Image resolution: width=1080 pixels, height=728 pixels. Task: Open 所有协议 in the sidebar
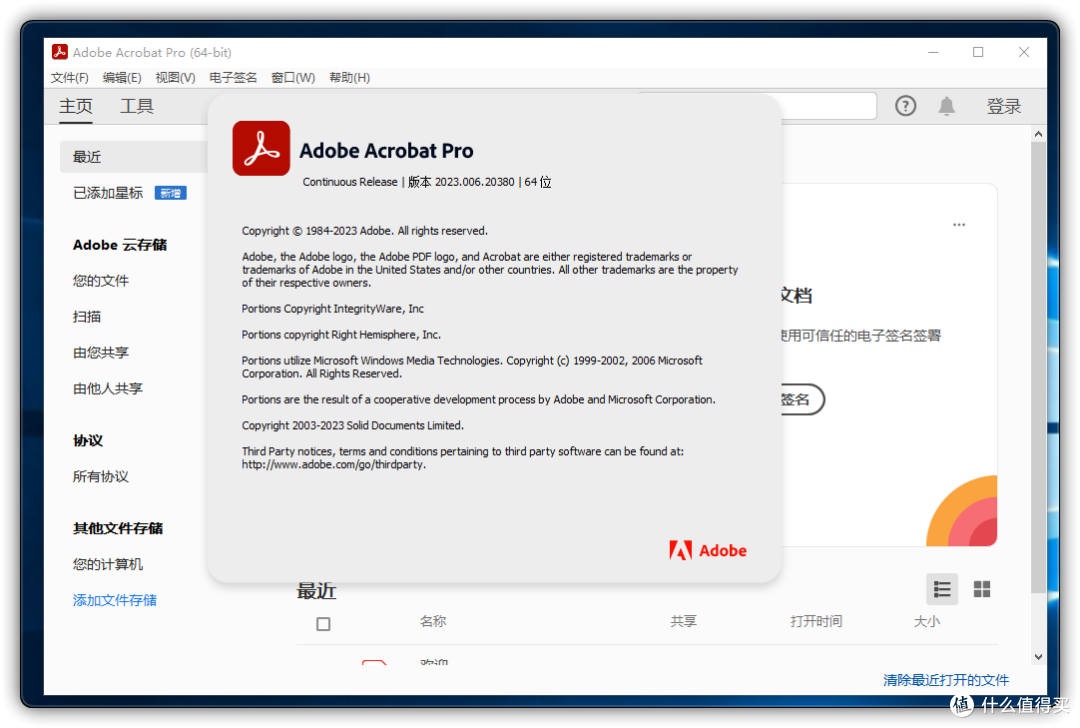(101, 477)
